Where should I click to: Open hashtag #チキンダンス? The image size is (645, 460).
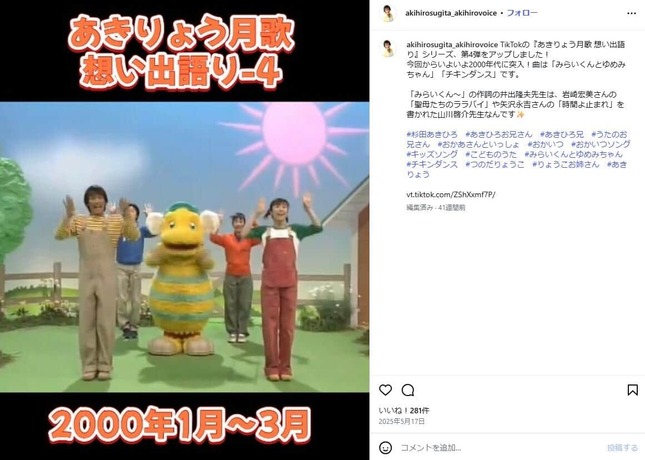tap(432, 164)
